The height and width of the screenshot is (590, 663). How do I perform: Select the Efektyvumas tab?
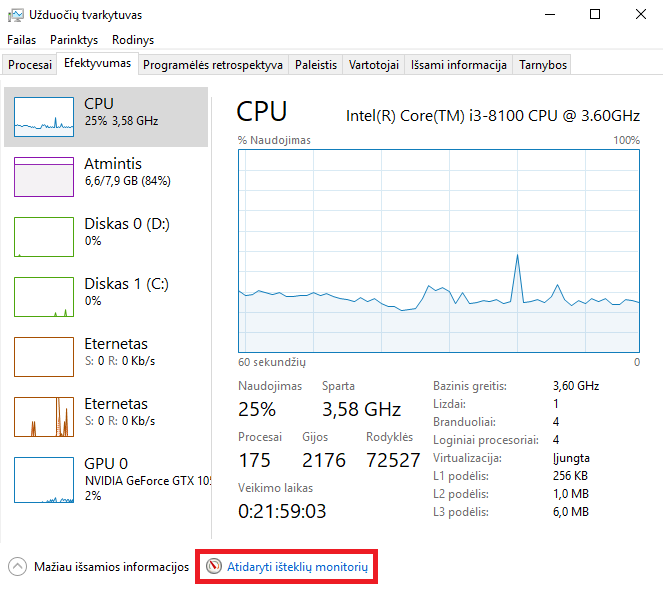97,63
